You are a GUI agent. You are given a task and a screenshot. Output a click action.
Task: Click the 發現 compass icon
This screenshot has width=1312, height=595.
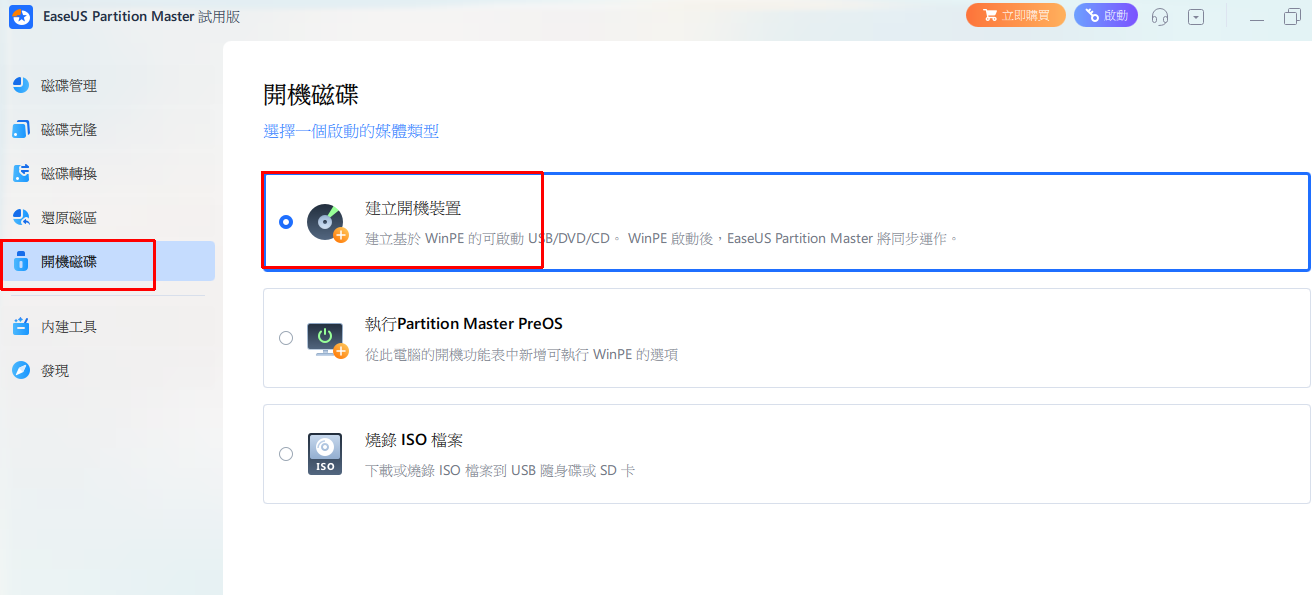[21, 371]
